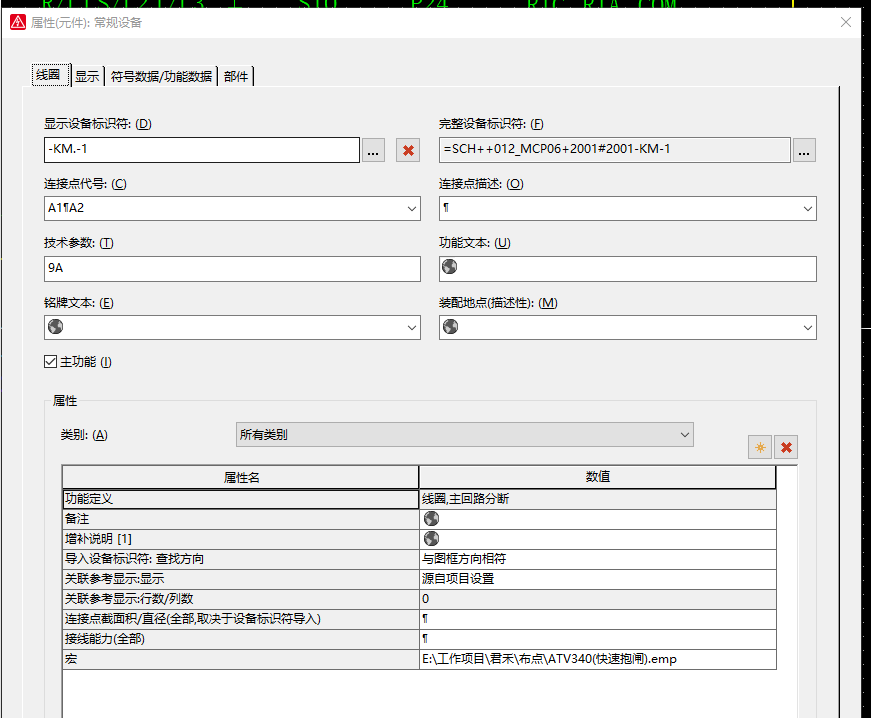This screenshot has width=871, height=718.
Task: Click 技术参数 input field containing 9A
Action: pyautogui.click(x=232, y=269)
